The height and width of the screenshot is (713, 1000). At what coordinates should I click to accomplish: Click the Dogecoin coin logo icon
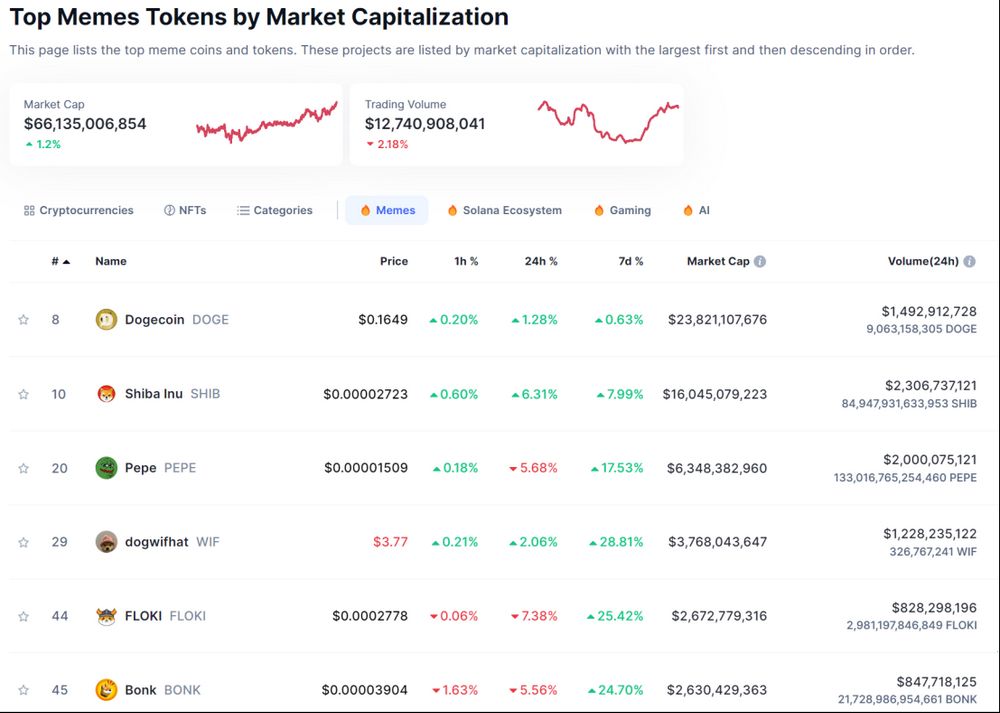click(106, 320)
